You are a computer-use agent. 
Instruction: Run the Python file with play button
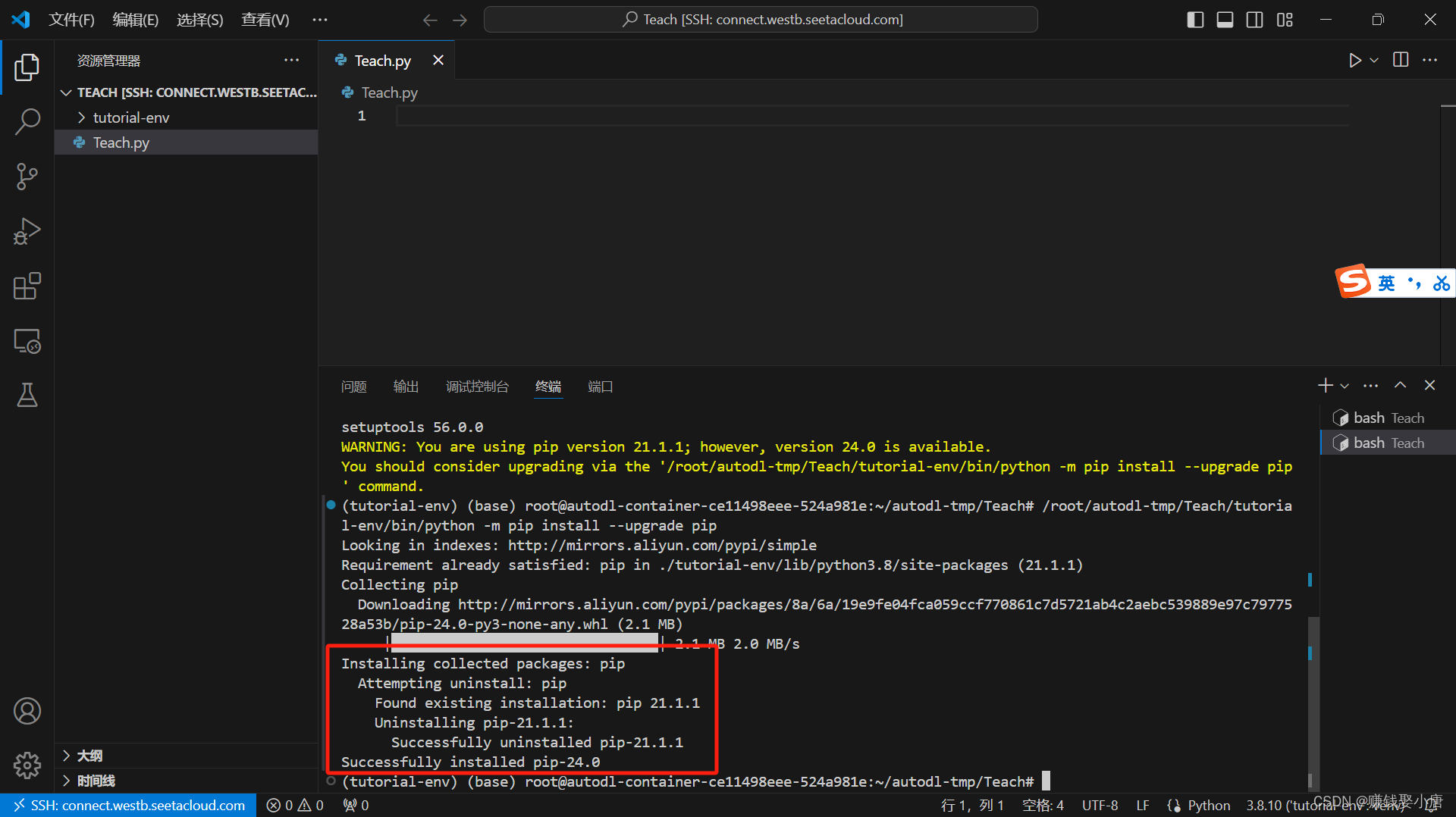1355,60
